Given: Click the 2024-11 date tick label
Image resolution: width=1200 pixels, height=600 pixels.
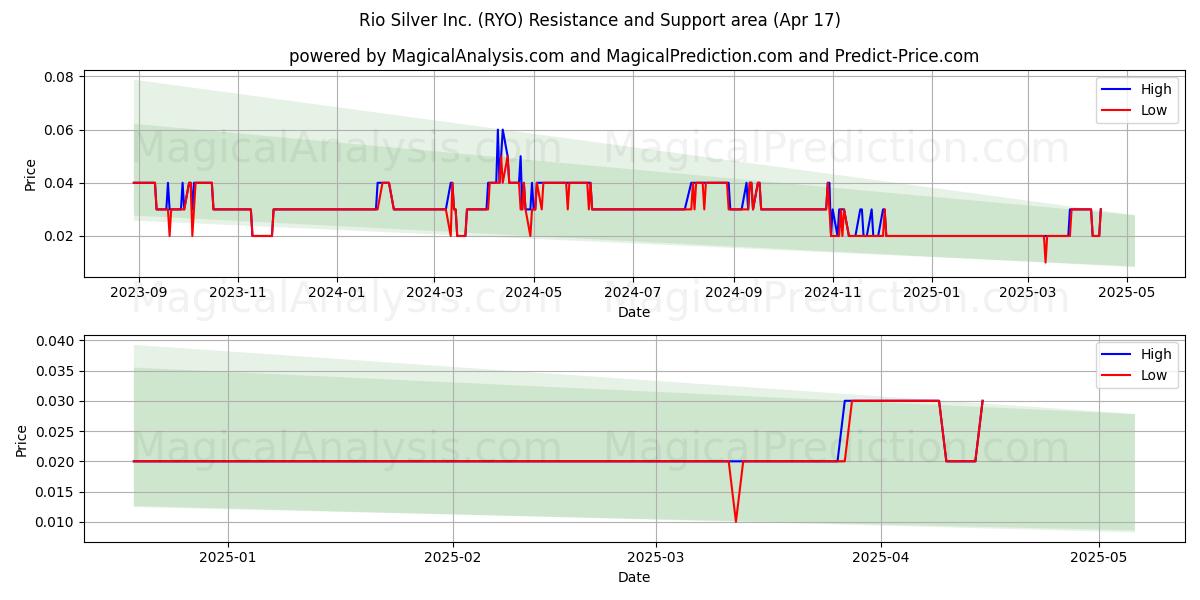Looking at the screenshot, I should 832,293.
